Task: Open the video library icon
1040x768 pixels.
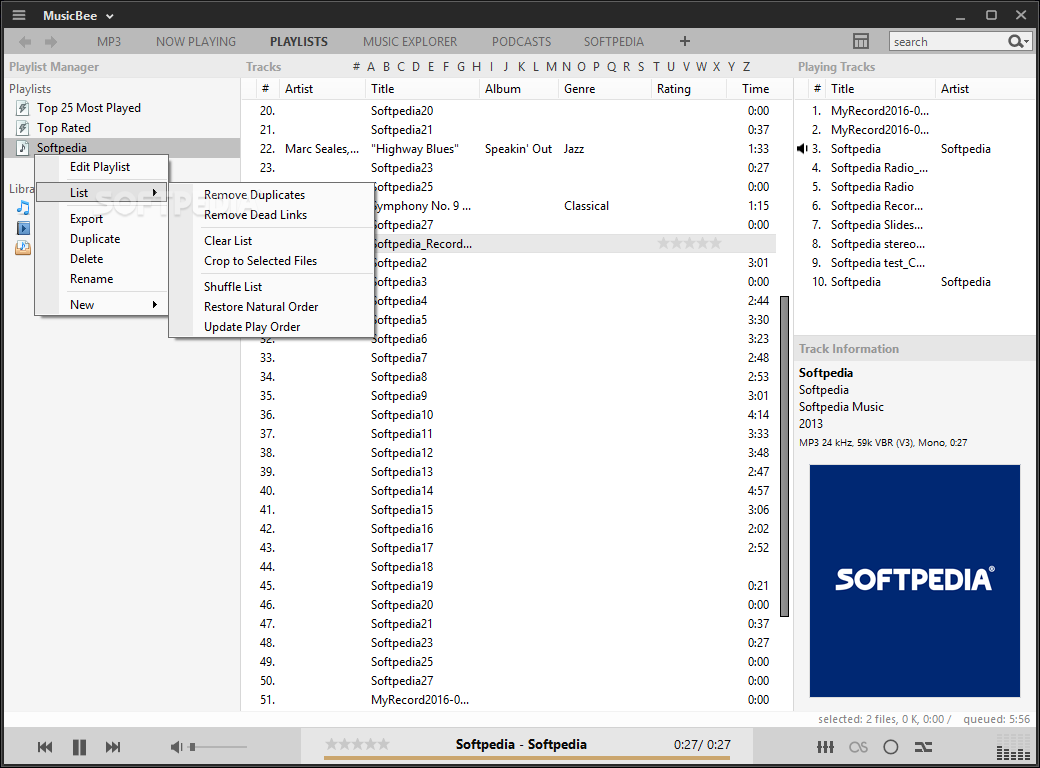Action: tap(23, 228)
